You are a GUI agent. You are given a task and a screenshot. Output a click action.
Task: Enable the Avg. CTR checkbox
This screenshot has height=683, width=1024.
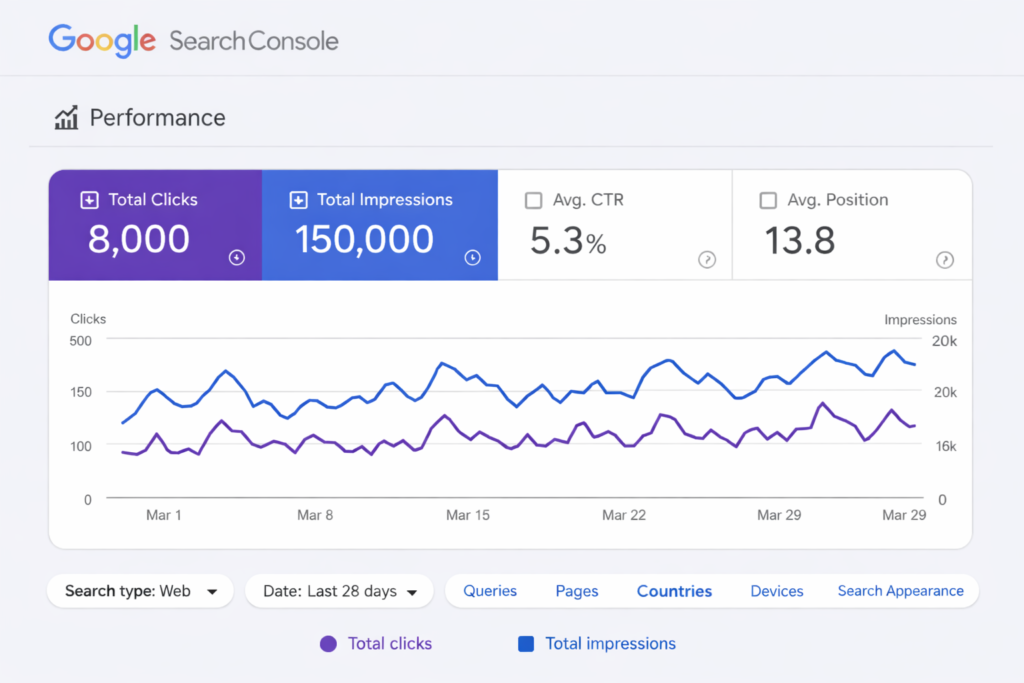point(534,200)
